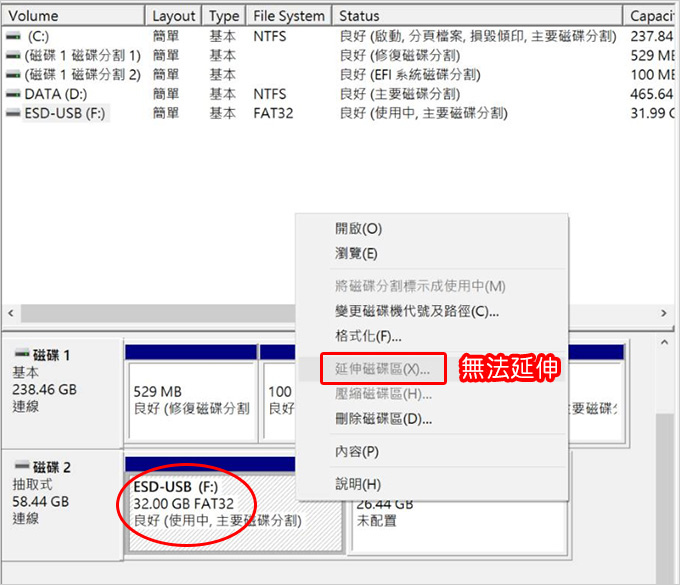Select the 100 MB partition block on 磁碟 1

tap(278, 394)
